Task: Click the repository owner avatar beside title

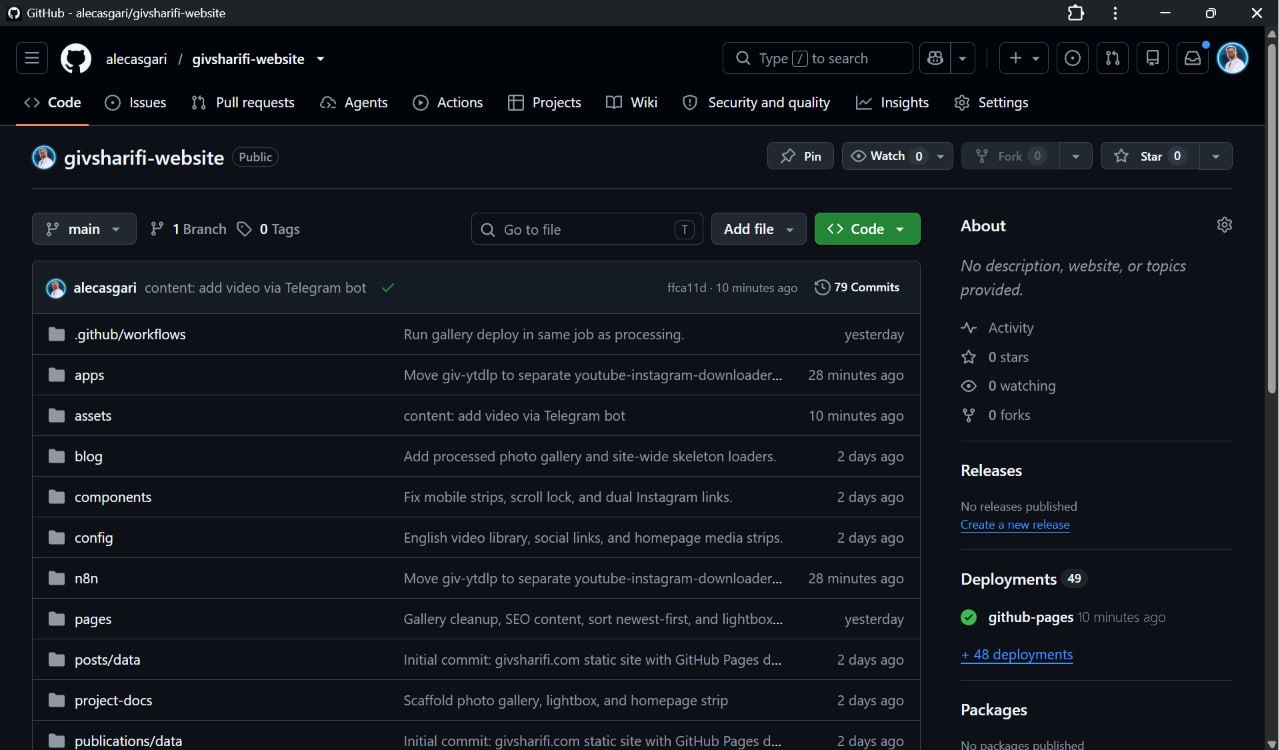Action: [44, 157]
